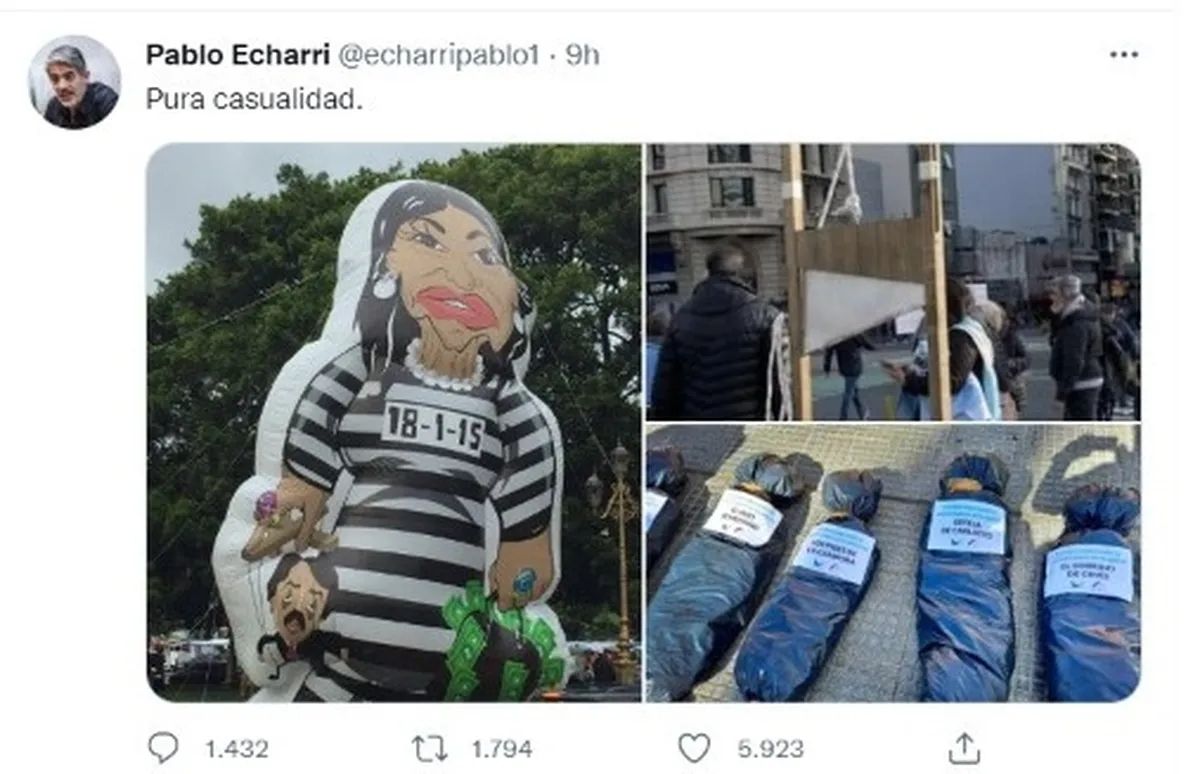The image size is (1200, 774).
Task: Click the Pablo Echarri display name
Action: (238, 55)
